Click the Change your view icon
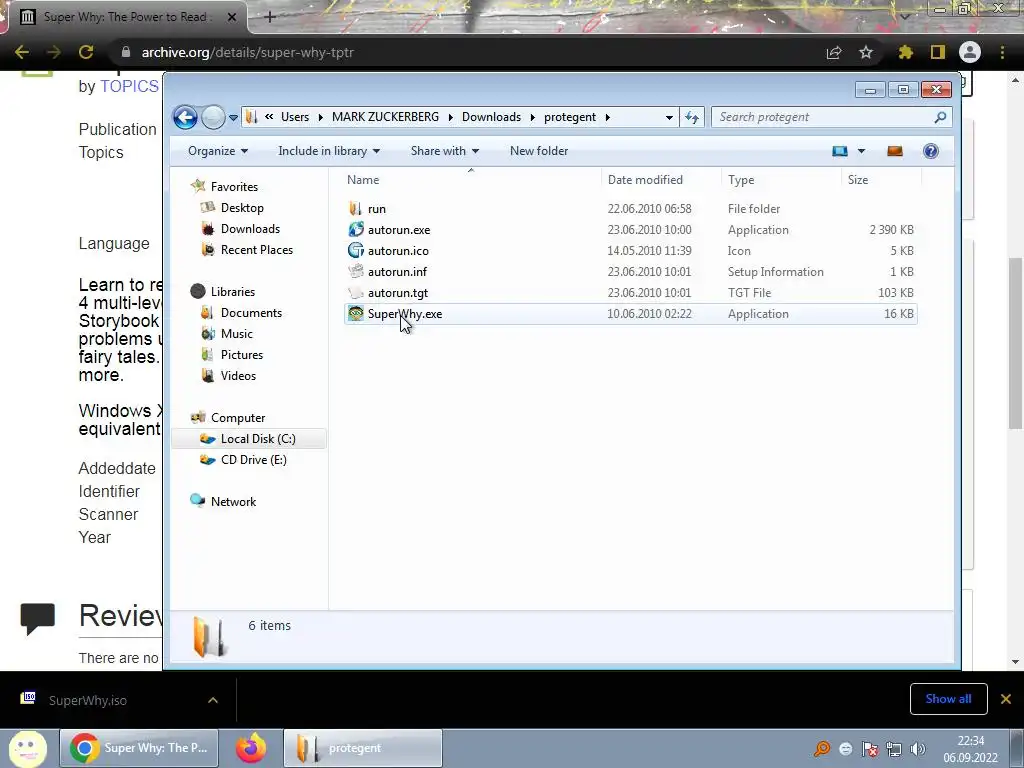1024x768 pixels. 840,151
